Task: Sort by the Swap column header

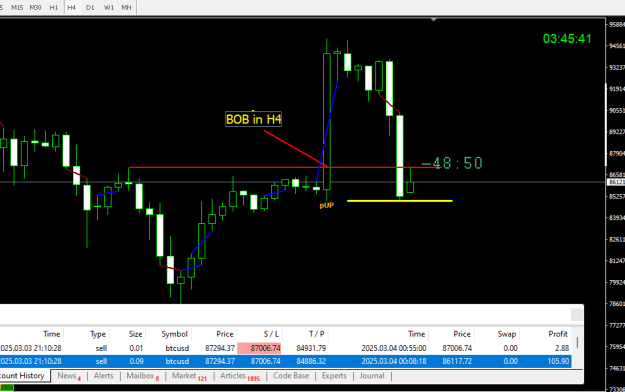Action: pyautogui.click(x=507, y=334)
